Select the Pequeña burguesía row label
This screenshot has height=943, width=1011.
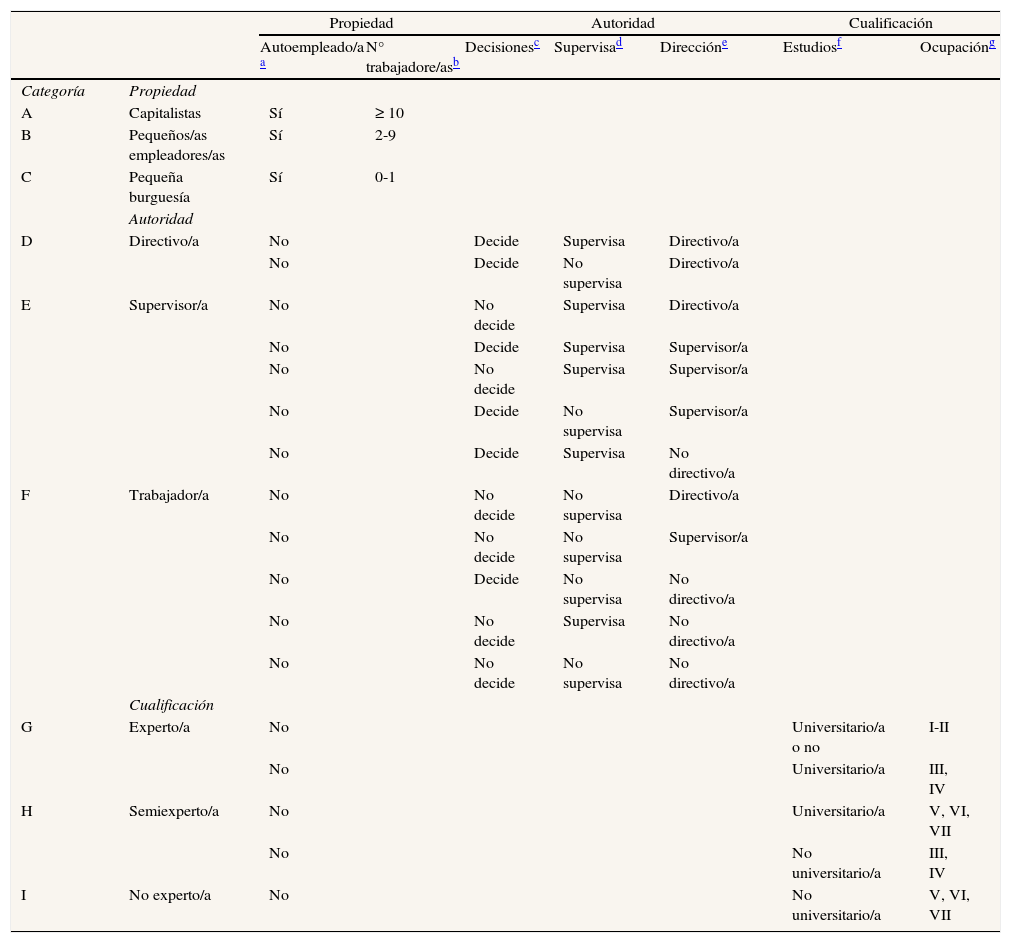[159, 187]
